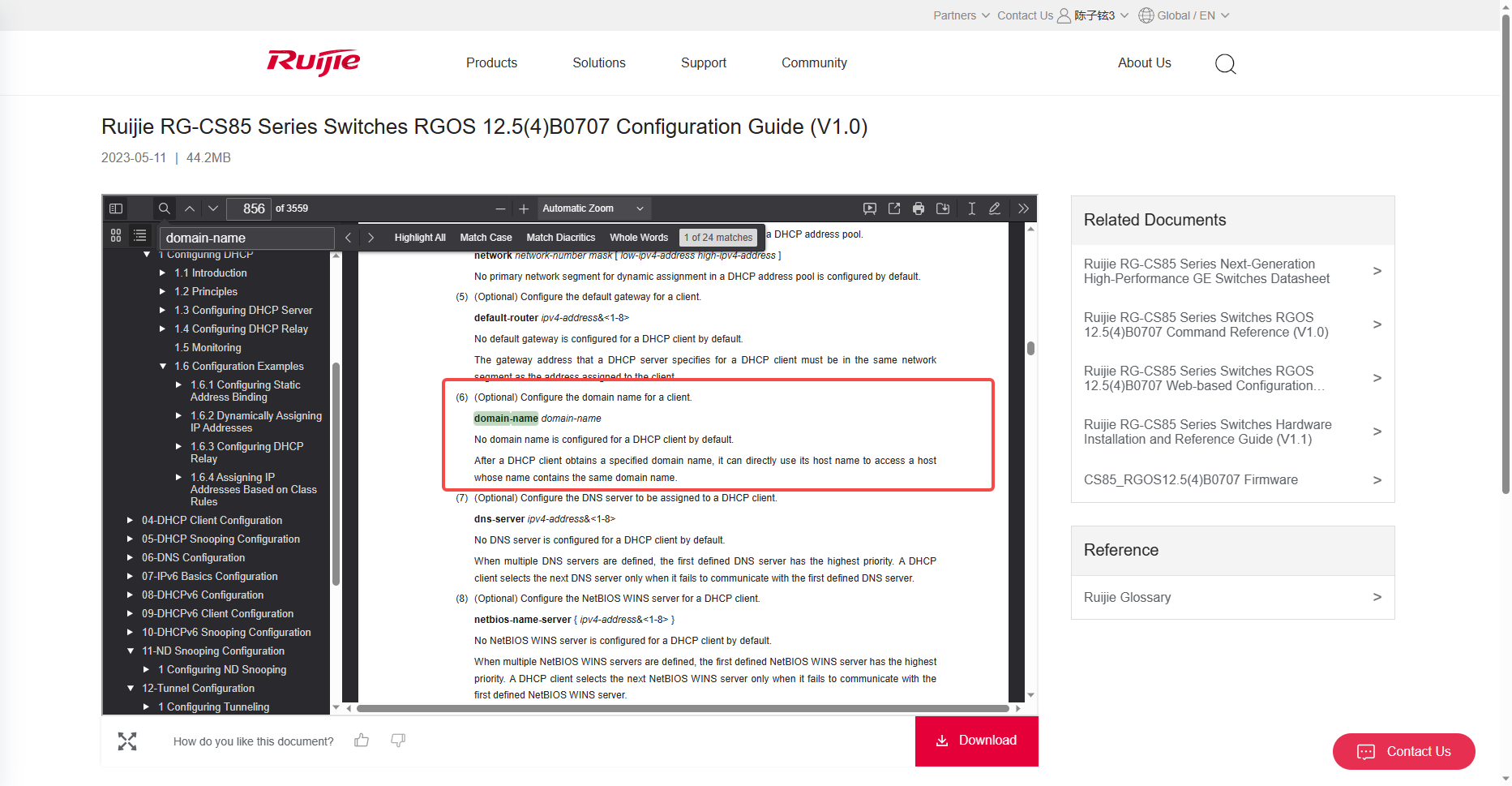Find previous match arrow
Viewport: 1512px width, 786px height.
coord(348,238)
